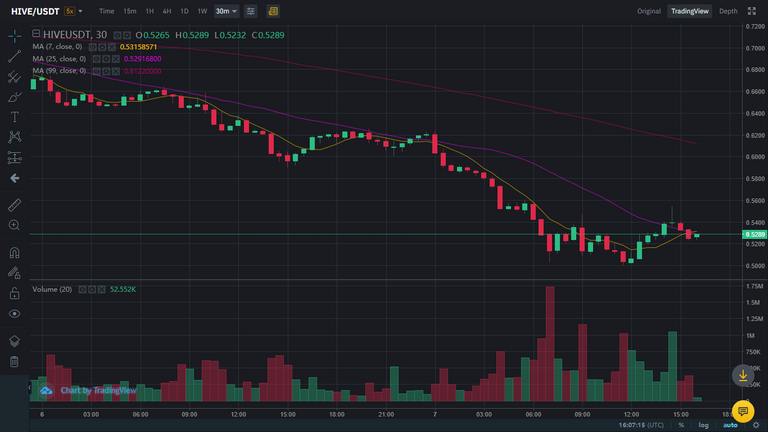Select the TradingView chart tab
The image size is (768, 432).
(x=690, y=11)
